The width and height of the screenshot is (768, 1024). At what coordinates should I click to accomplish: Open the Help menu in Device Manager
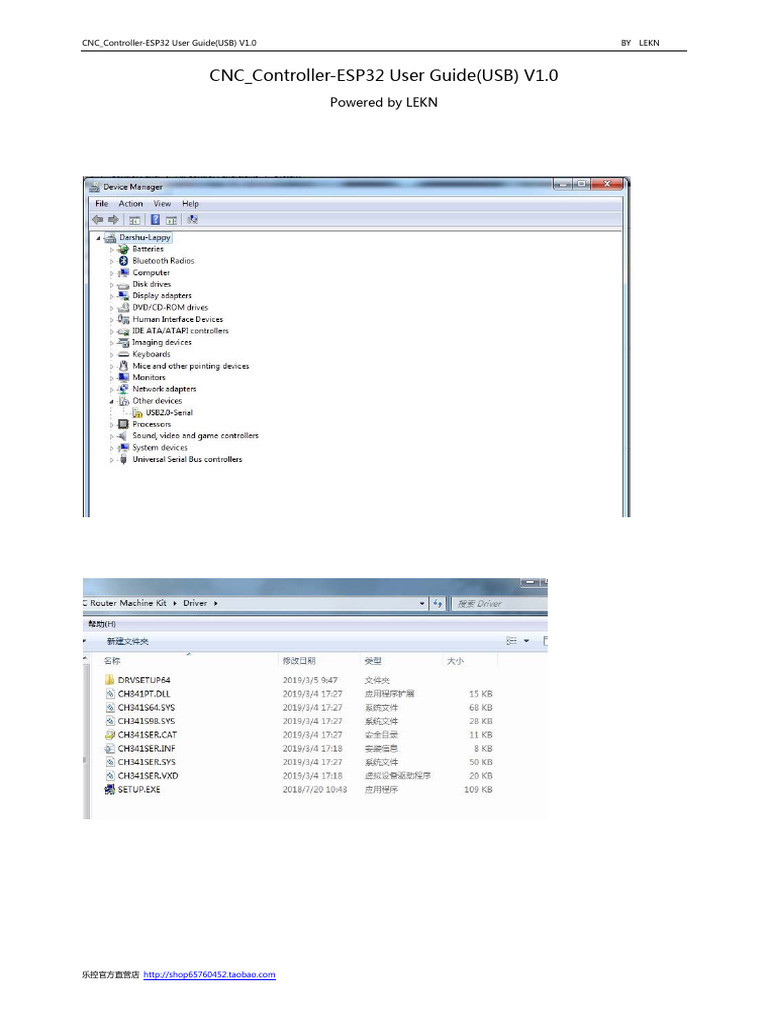pyautogui.click(x=190, y=204)
